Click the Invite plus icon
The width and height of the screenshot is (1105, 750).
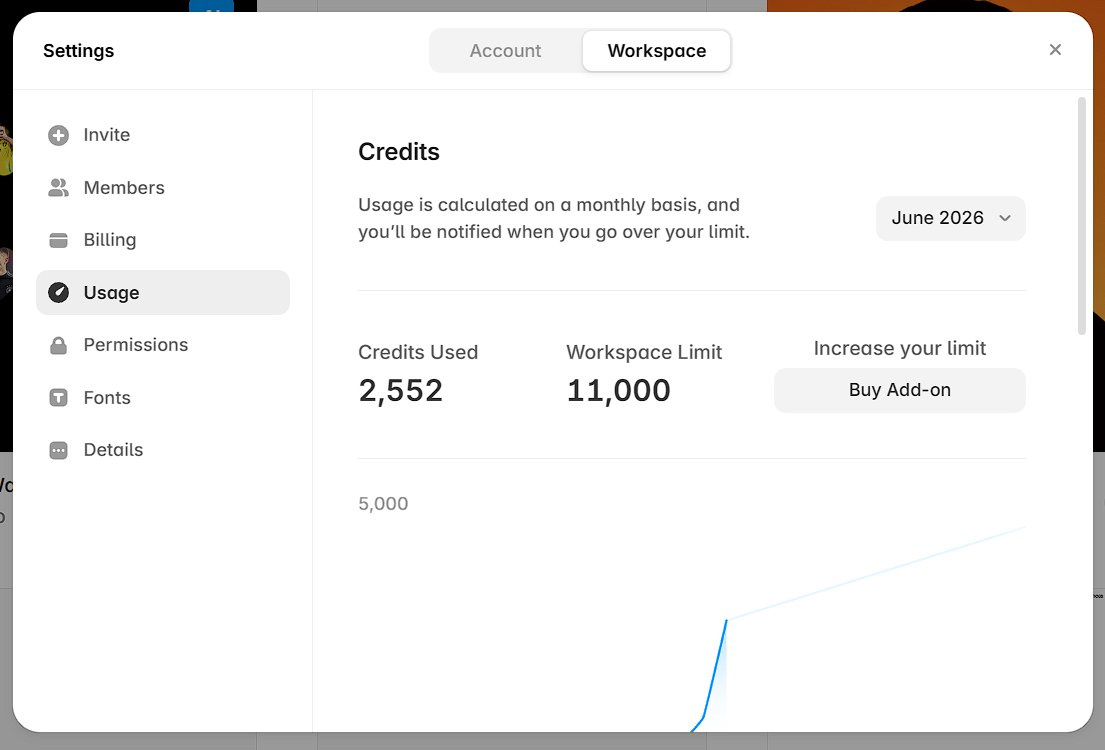[x=58, y=135]
